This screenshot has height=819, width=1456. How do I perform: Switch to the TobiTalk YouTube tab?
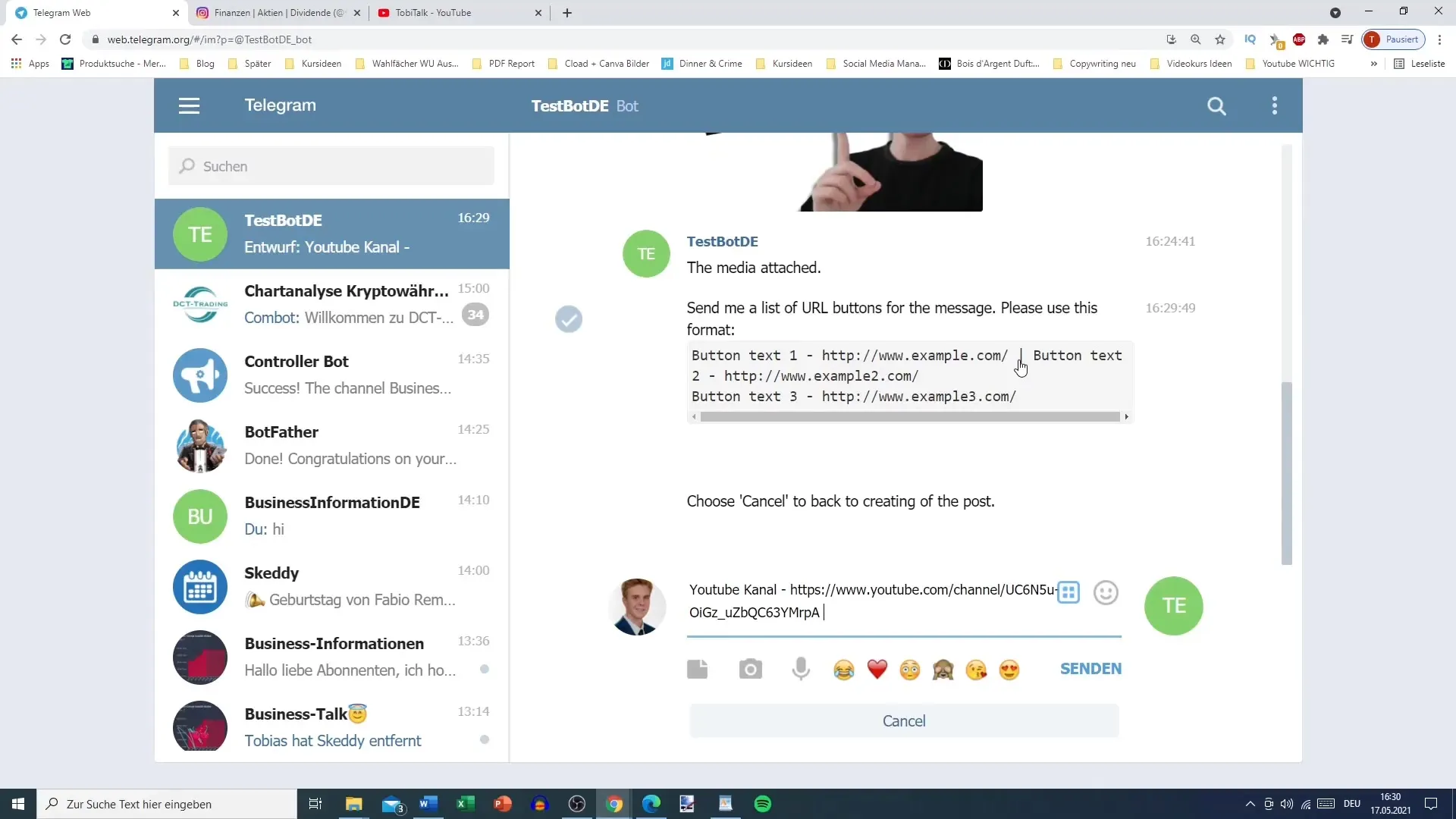(x=460, y=13)
